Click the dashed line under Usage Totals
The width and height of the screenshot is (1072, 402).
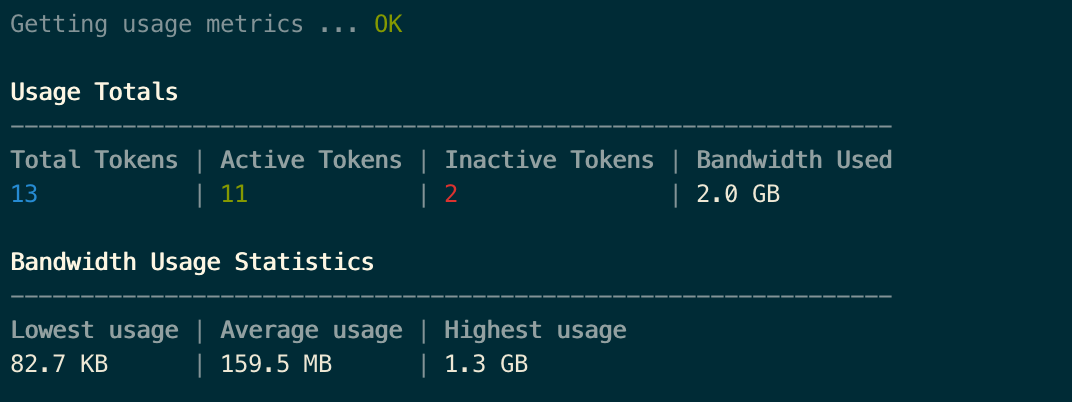[x=451, y=126]
